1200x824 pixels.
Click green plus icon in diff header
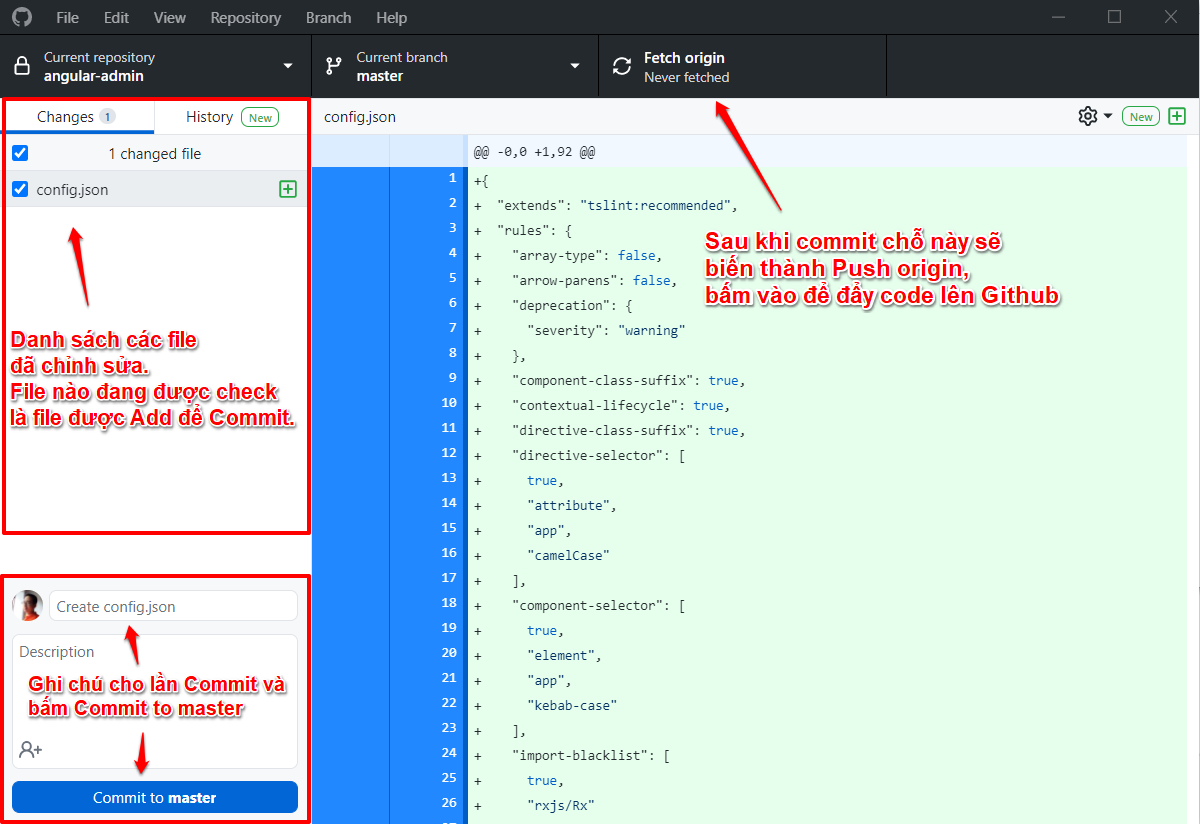(x=1177, y=116)
